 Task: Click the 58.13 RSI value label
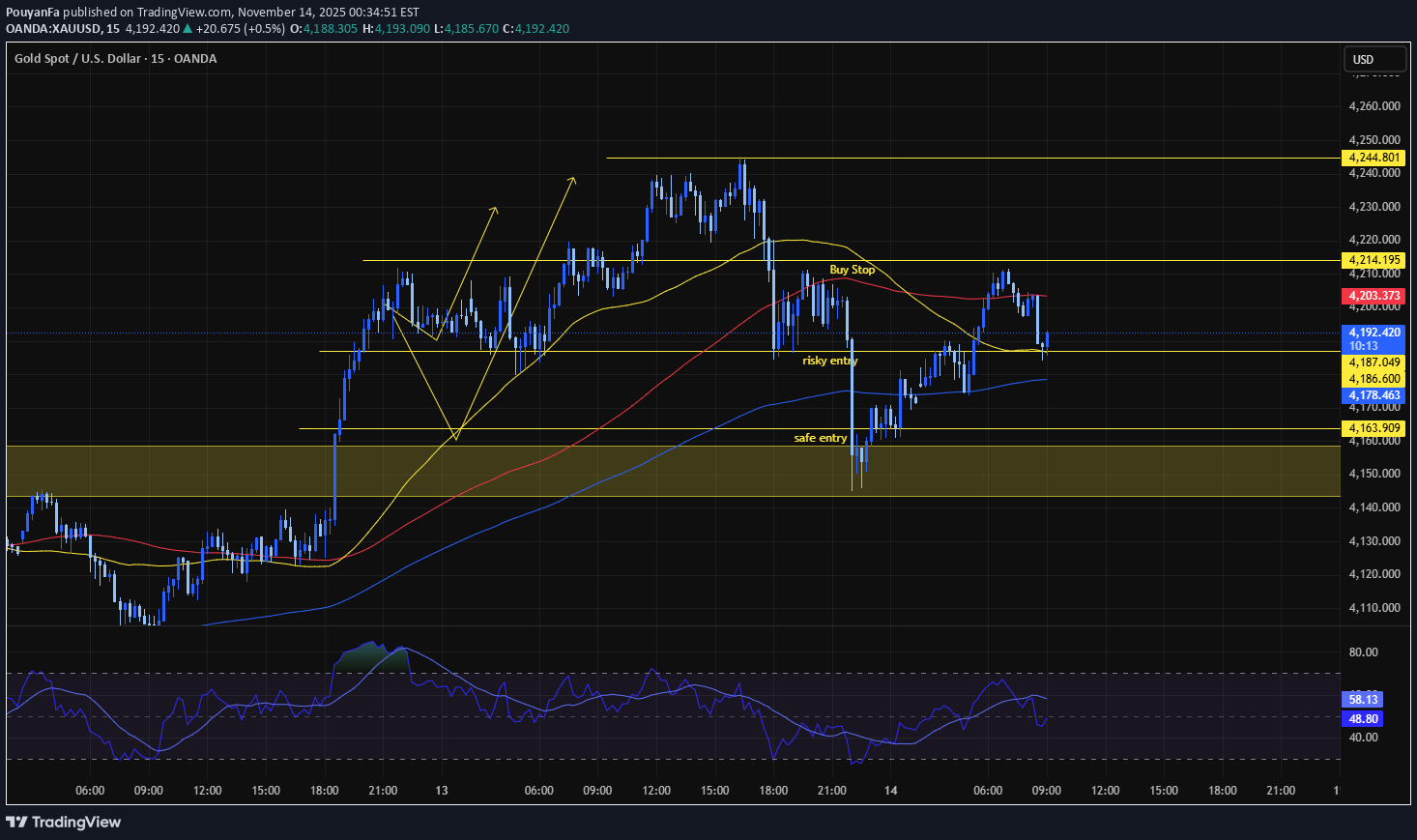click(x=1362, y=699)
